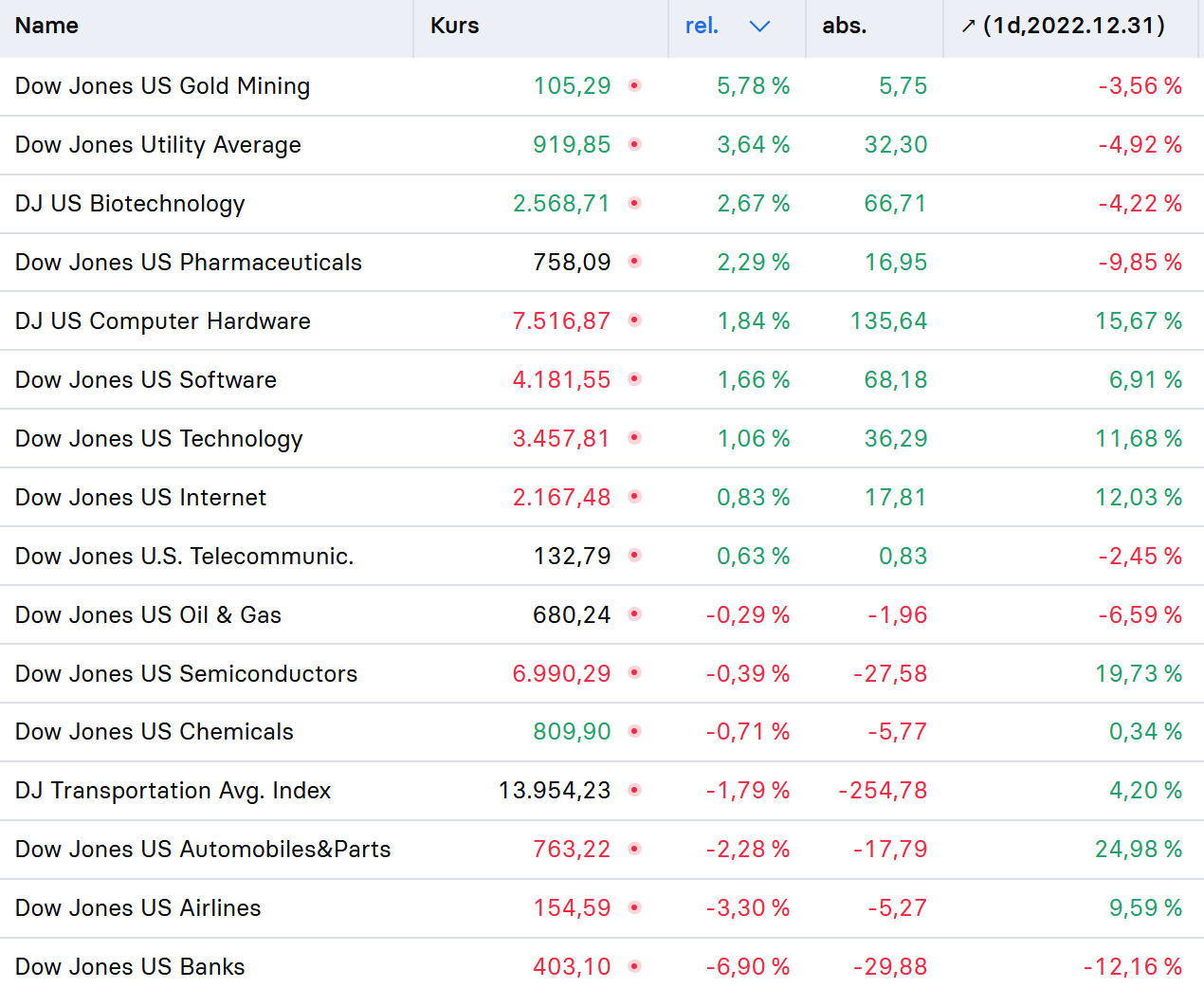Screen dimensions: 1204x988
Task: Select the Software price 4.181,55
Action: click(x=562, y=380)
